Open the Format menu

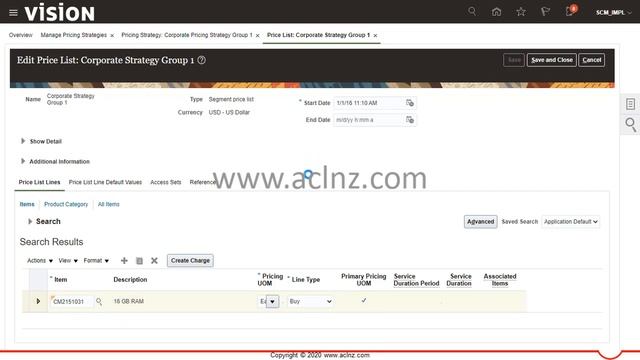click(96, 260)
